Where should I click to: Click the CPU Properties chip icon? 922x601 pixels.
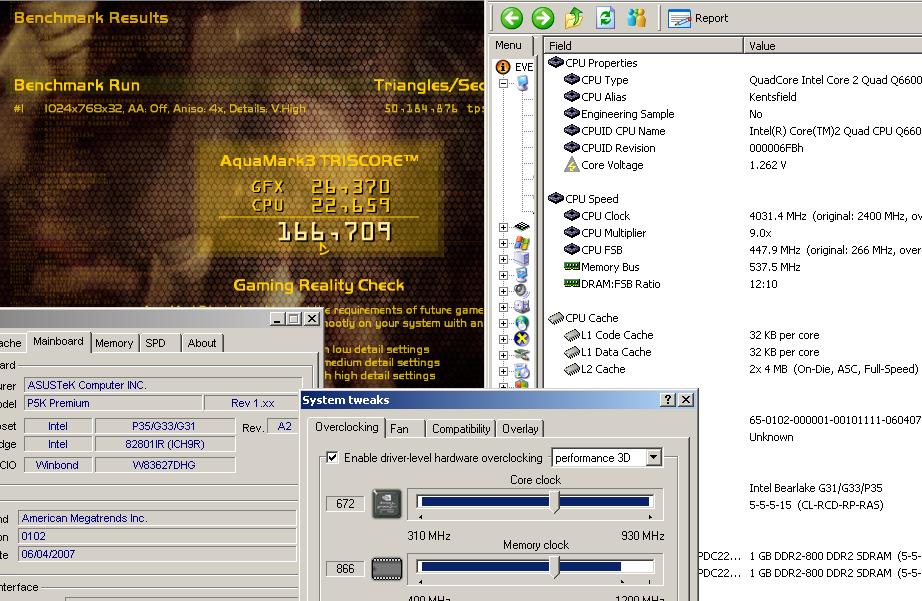[x=556, y=62]
